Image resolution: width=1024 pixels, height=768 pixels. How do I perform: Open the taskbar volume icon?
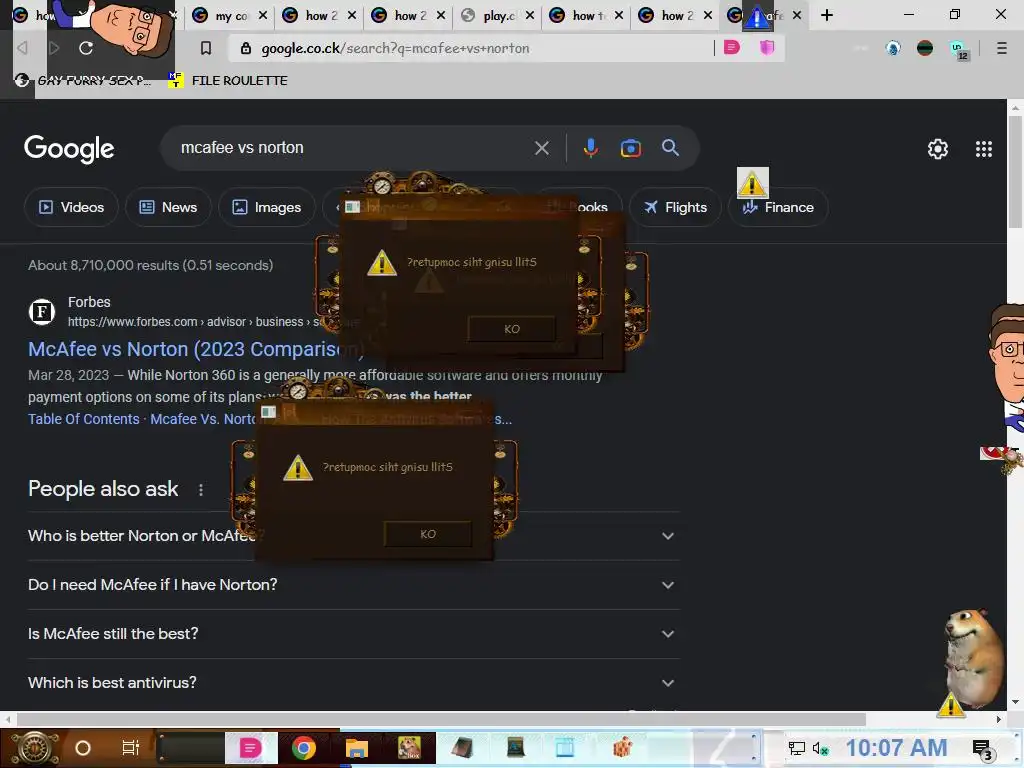[820, 748]
